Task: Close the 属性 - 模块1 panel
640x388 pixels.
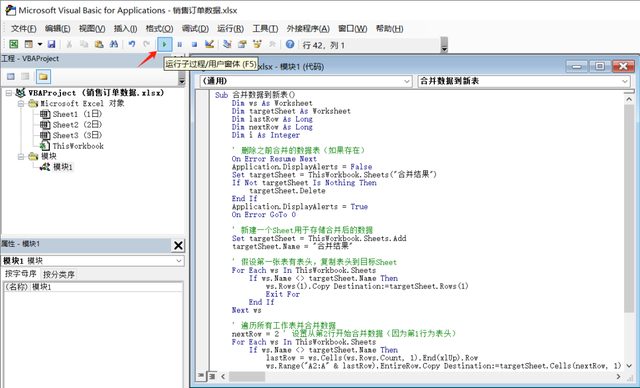Action: pos(178,245)
